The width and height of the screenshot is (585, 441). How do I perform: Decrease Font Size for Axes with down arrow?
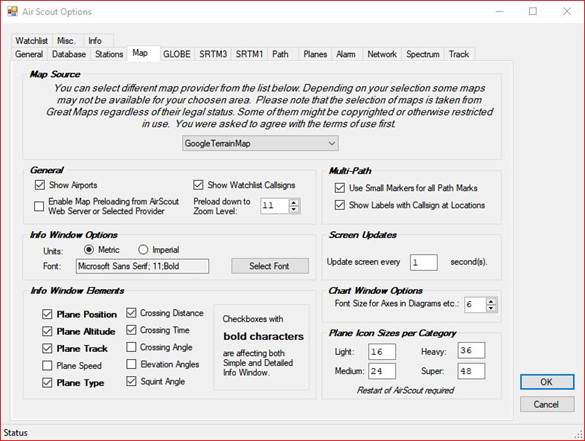coord(491,309)
